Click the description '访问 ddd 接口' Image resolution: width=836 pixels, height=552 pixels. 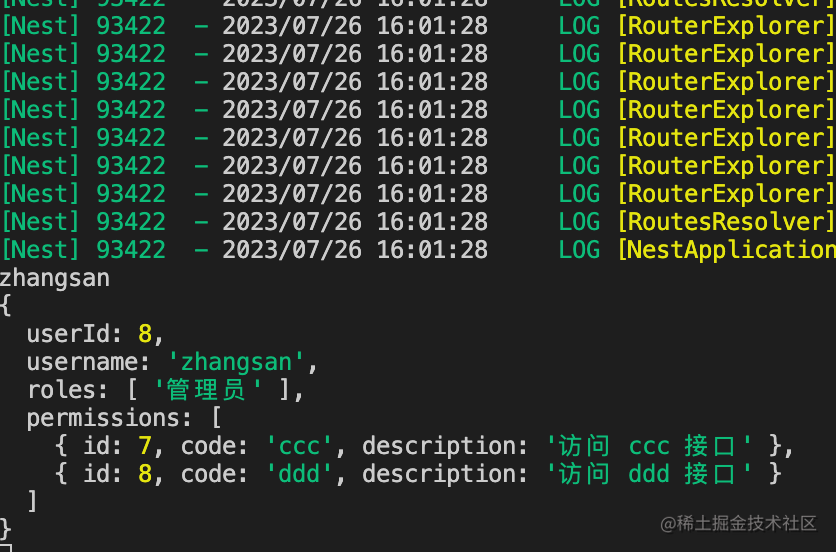click(649, 474)
